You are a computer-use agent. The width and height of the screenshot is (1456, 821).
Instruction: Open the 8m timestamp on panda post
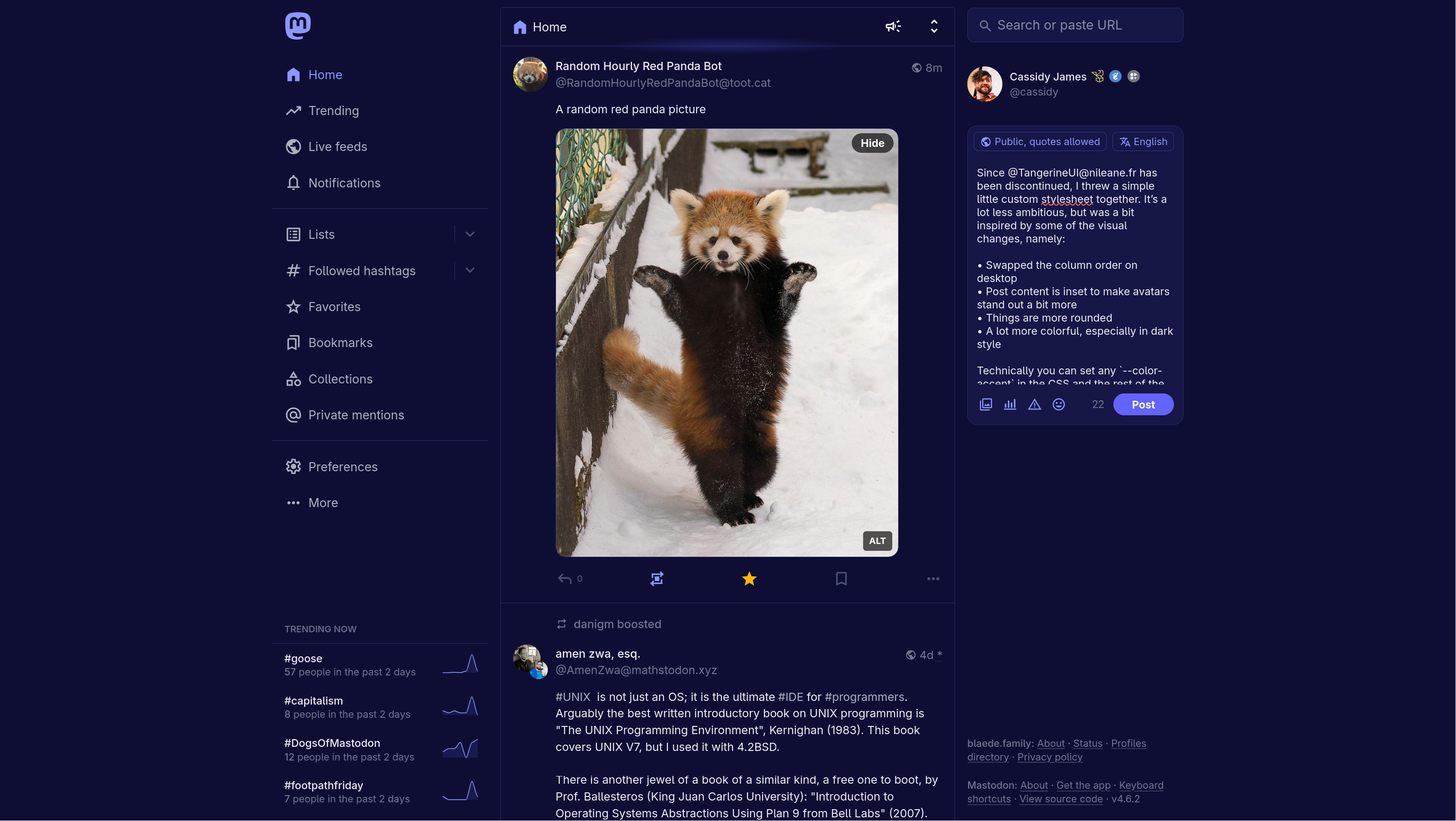click(934, 68)
